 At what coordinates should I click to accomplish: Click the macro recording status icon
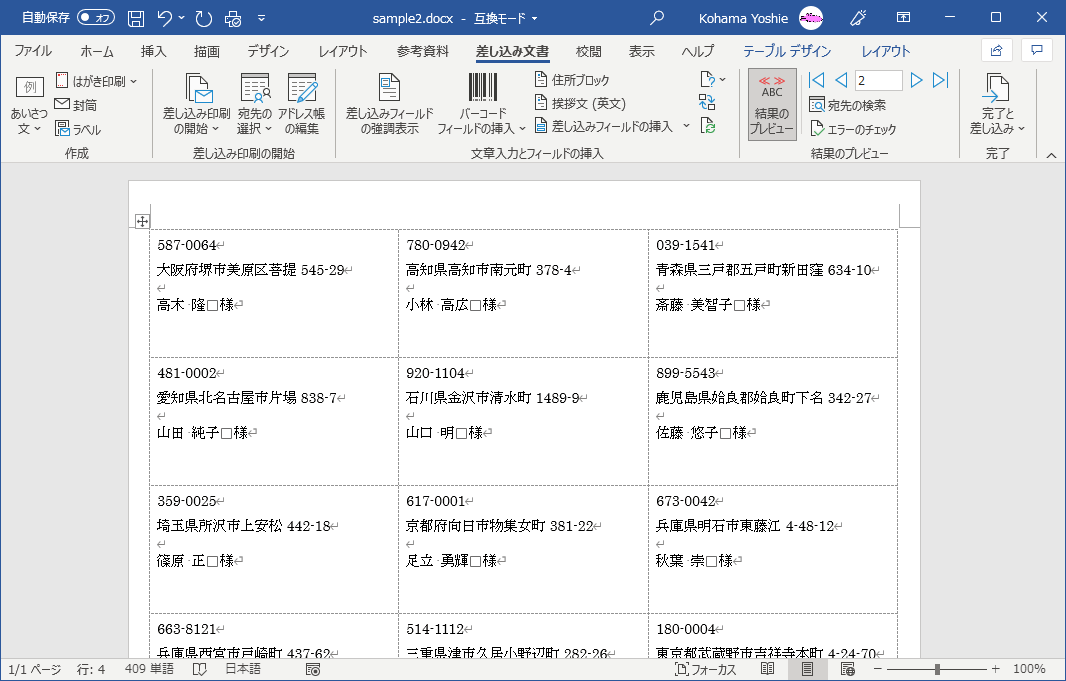pos(313,669)
